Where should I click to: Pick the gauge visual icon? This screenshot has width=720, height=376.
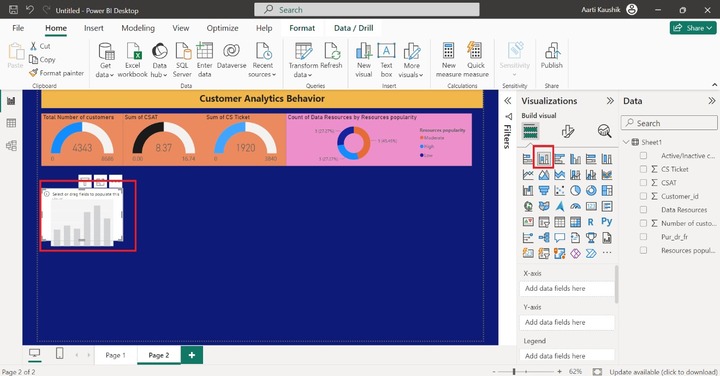pyautogui.click(x=575, y=207)
